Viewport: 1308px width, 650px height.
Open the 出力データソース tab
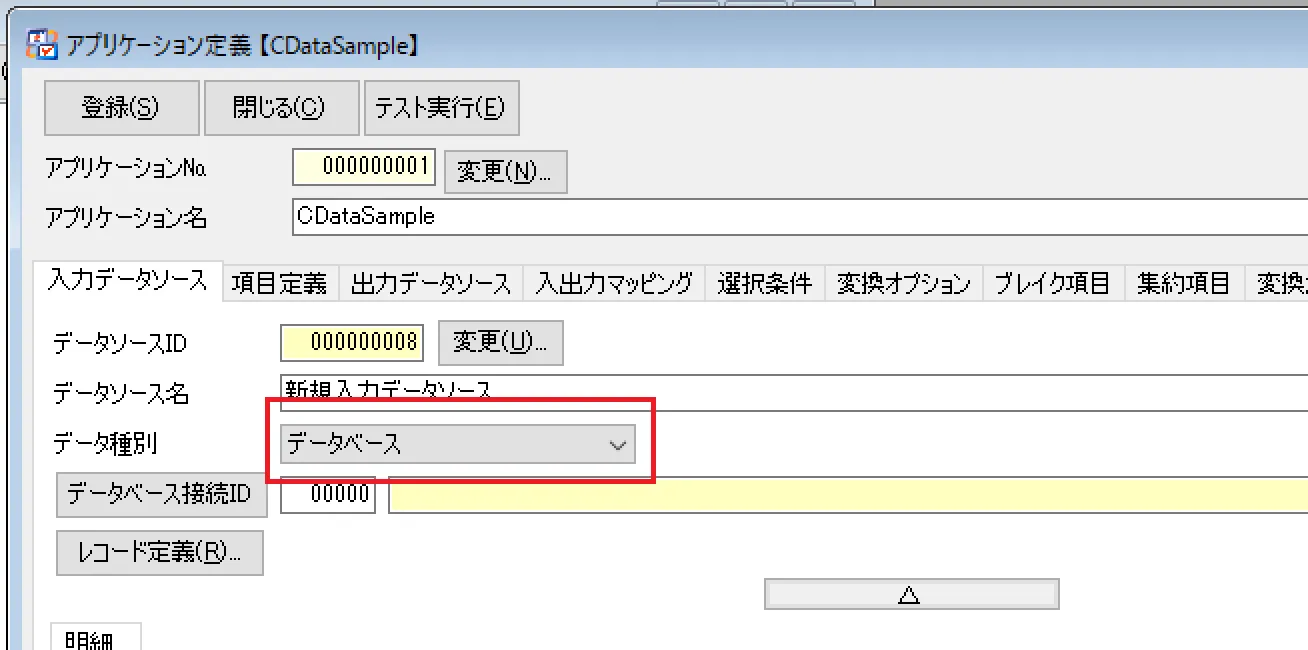click(x=430, y=283)
